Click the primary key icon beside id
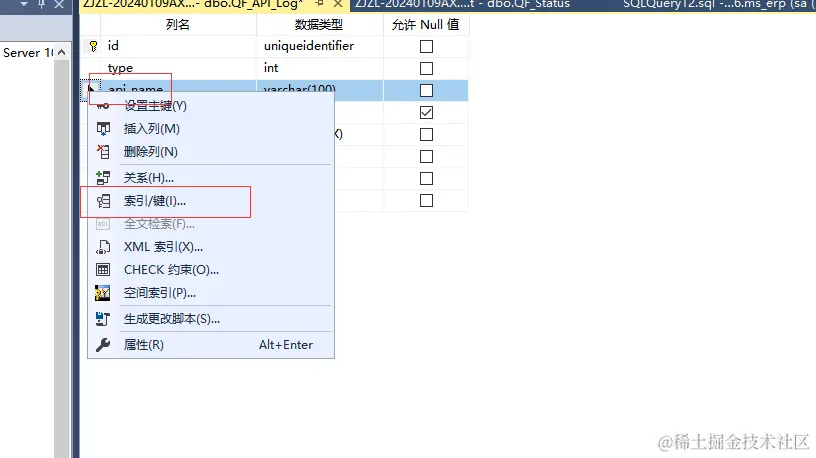816x458 pixels. coord(93,46)
